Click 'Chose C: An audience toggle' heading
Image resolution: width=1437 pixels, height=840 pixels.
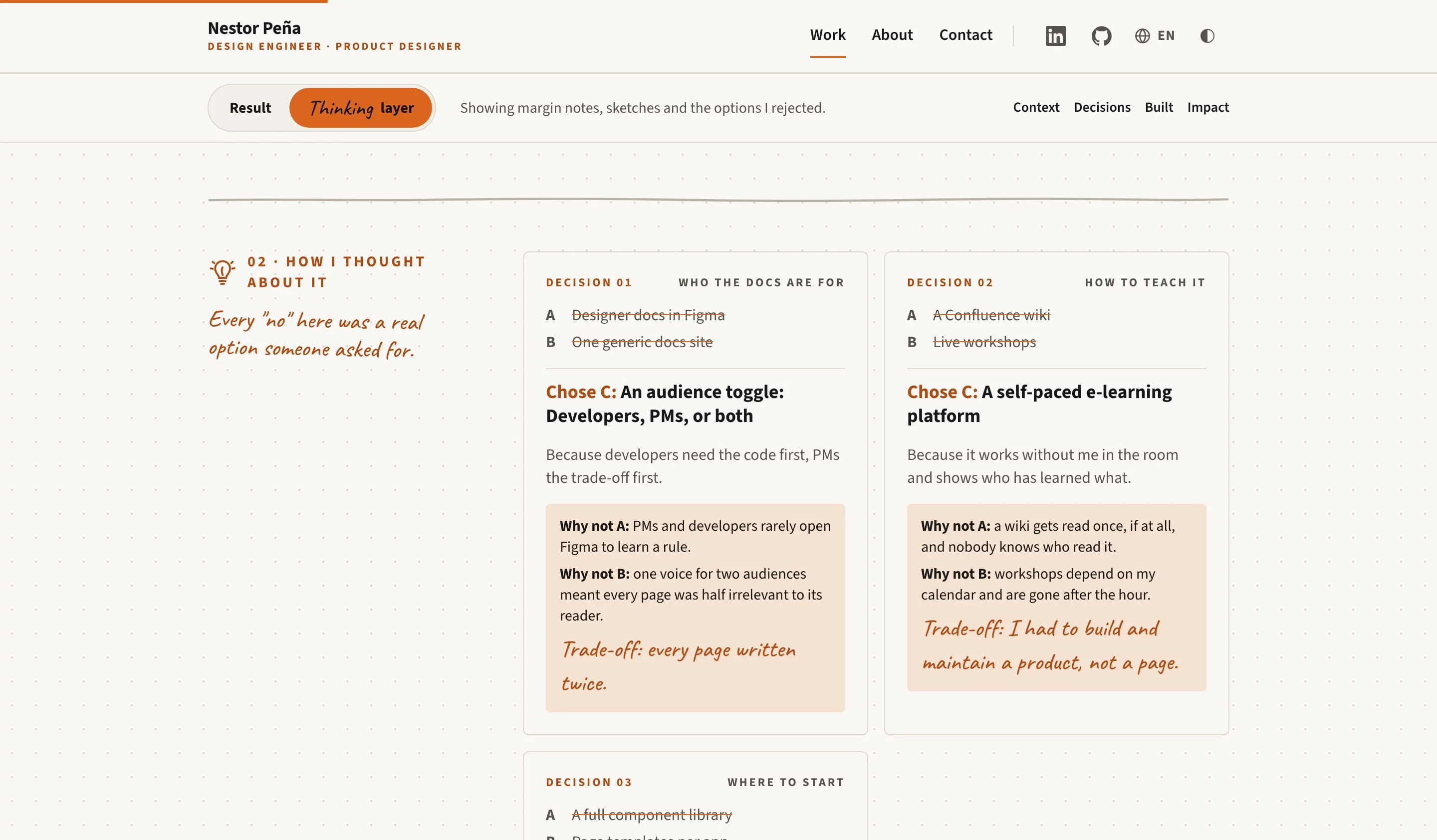(665, 404)
